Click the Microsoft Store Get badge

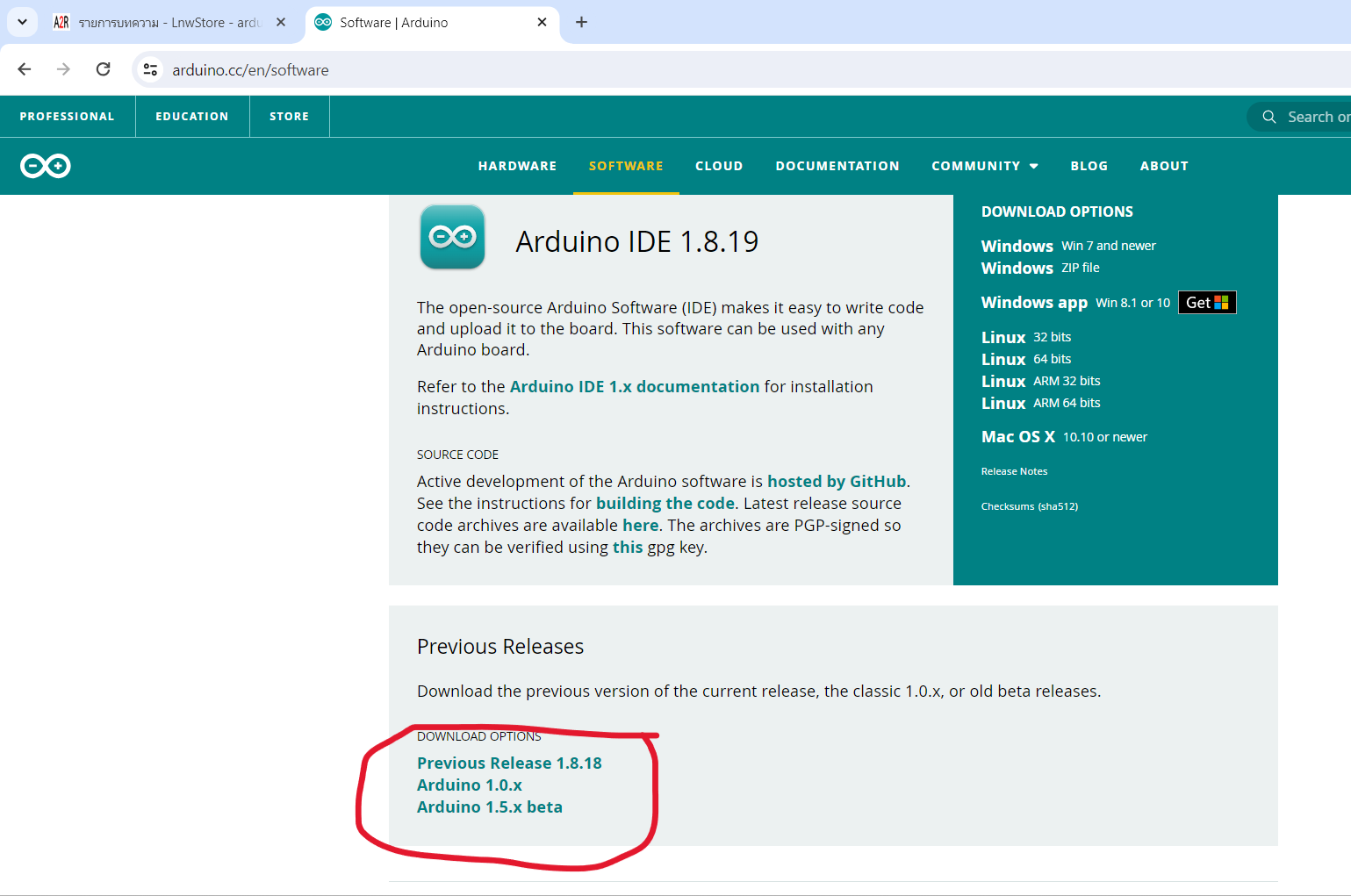pos(1207,303)
